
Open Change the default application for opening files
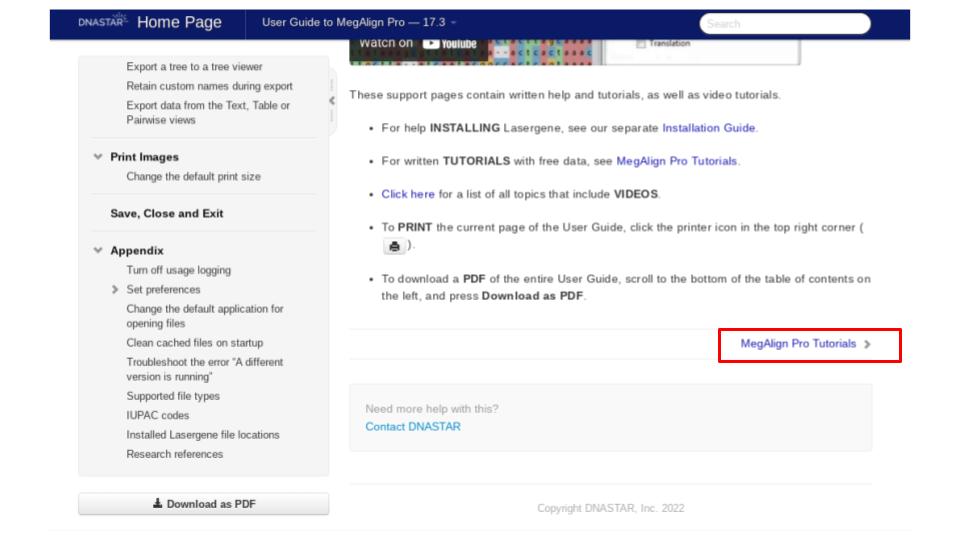coord(205,316)
